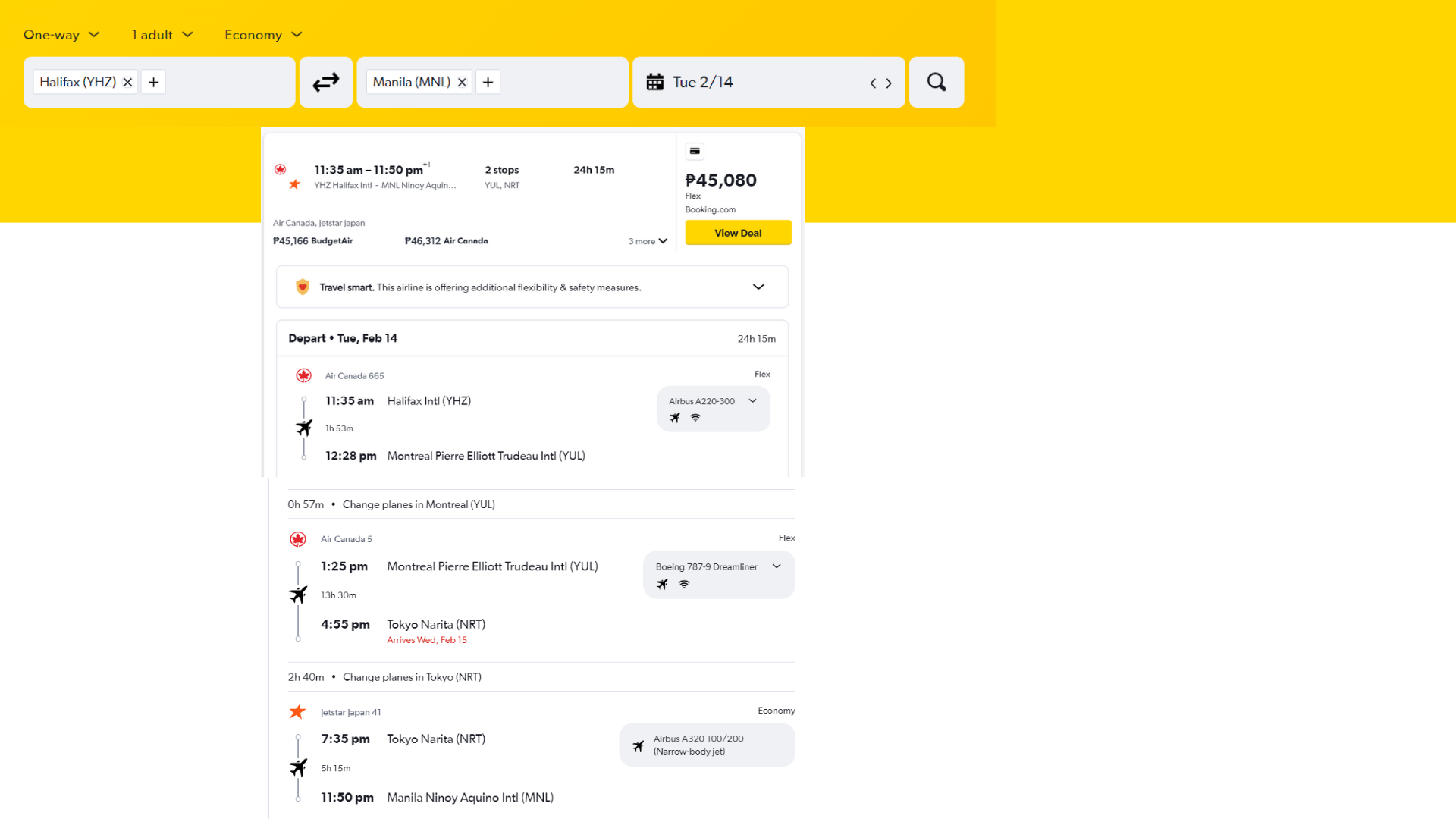Image resolution: width=1456 pixels, height=819 pixels.
Task: Click the ₱45,166 BudgetAir fare
Action: click(x=313, y=241)
